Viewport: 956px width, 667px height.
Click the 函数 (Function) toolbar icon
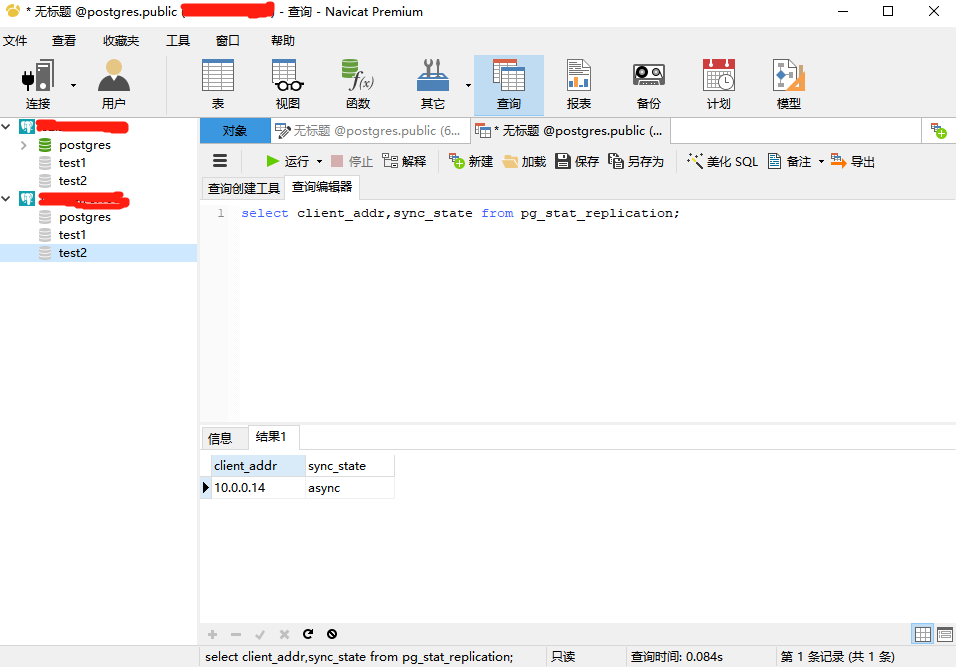[357, 84]
